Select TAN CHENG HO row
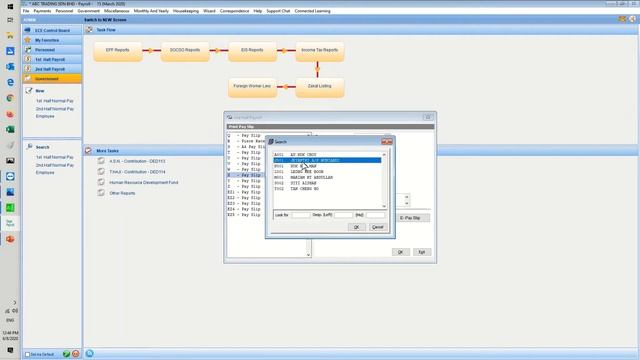This screenshot has width=640, height=360. click(x=327, y=189)
